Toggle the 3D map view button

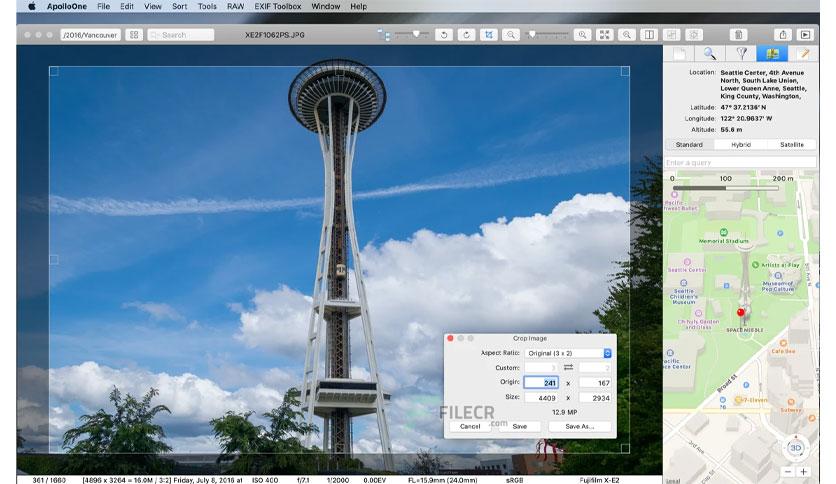point(795,448)
